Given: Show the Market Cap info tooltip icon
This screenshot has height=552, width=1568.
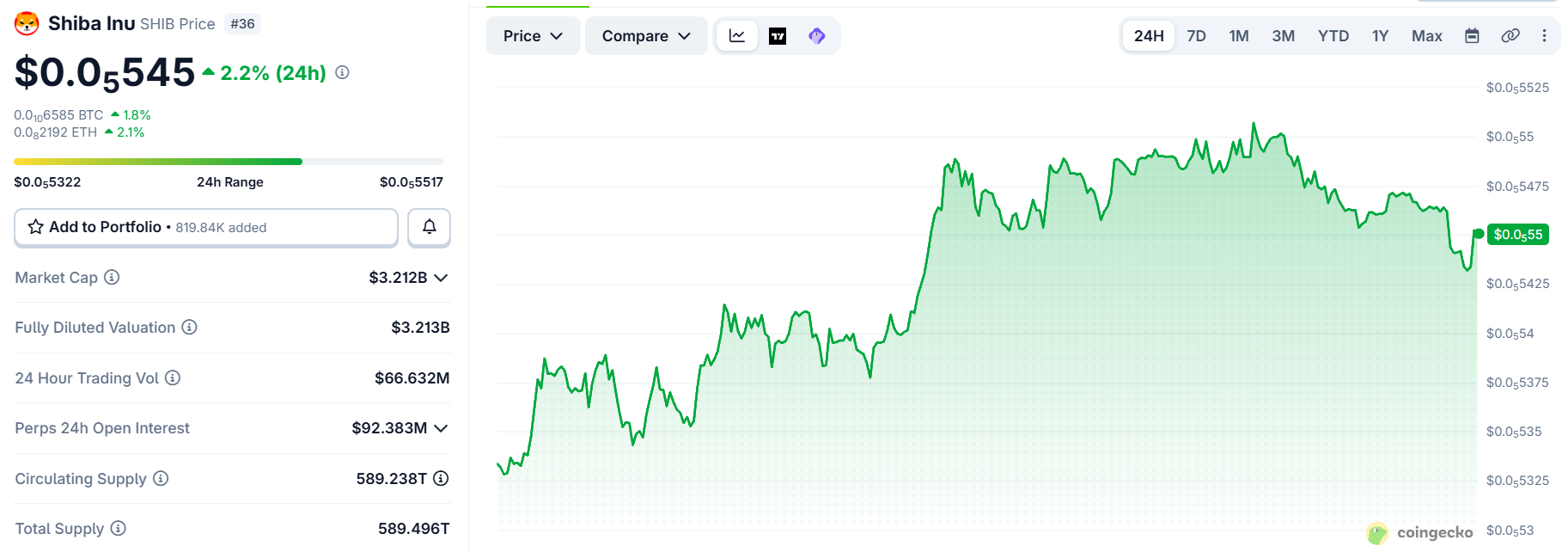Looking at the screenshot, I should point(112,277).
